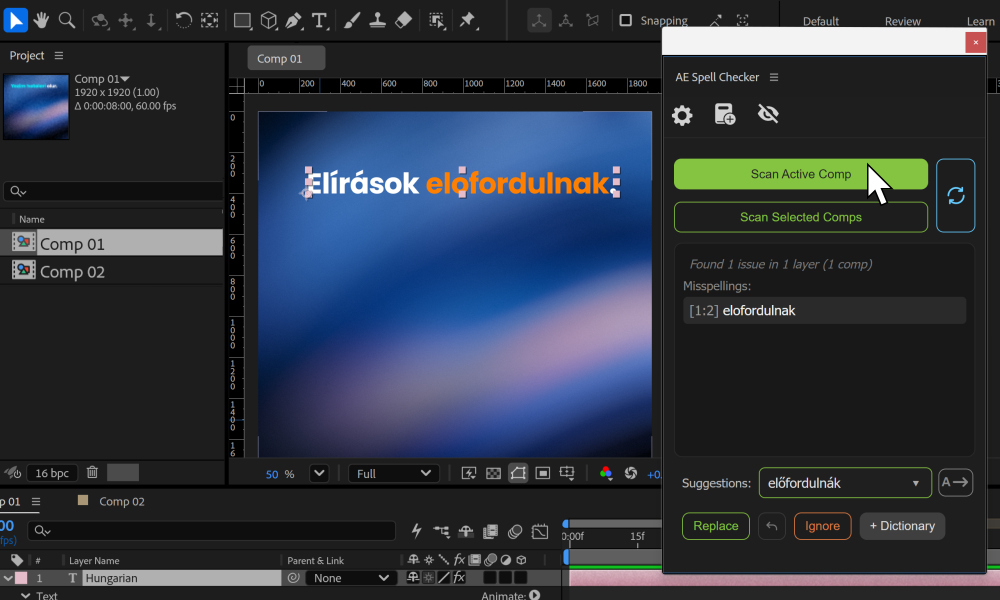Select the Orbit camera tool
Screen dimensions: 1000x600
(x=99, y=20)
